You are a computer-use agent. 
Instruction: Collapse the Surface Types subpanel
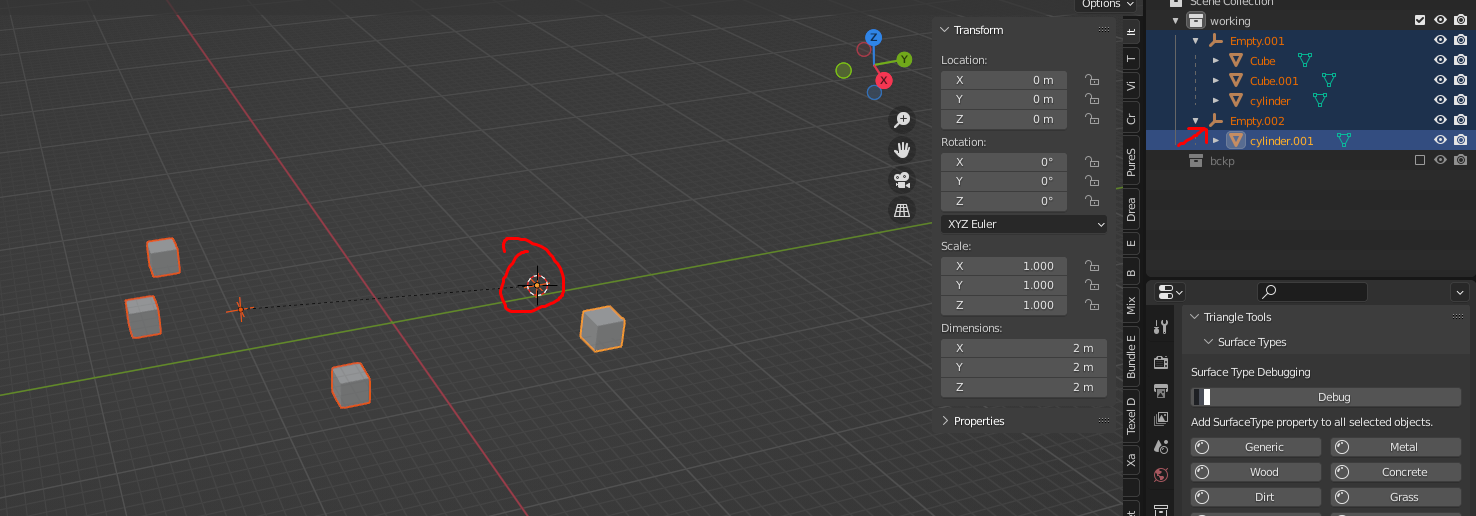pos(1208,342)
